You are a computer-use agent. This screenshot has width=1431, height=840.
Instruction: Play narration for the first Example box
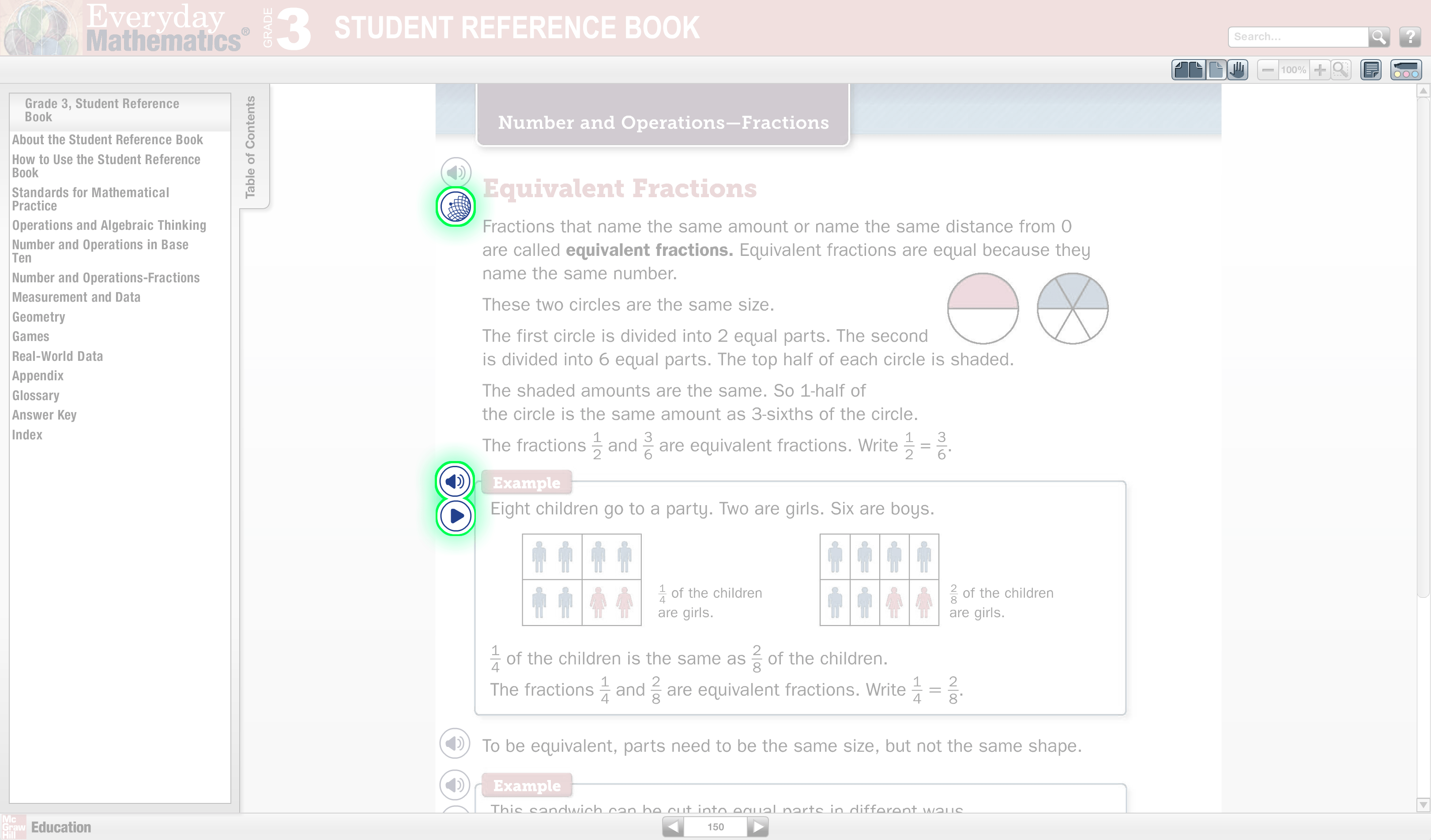click(455, 481)
